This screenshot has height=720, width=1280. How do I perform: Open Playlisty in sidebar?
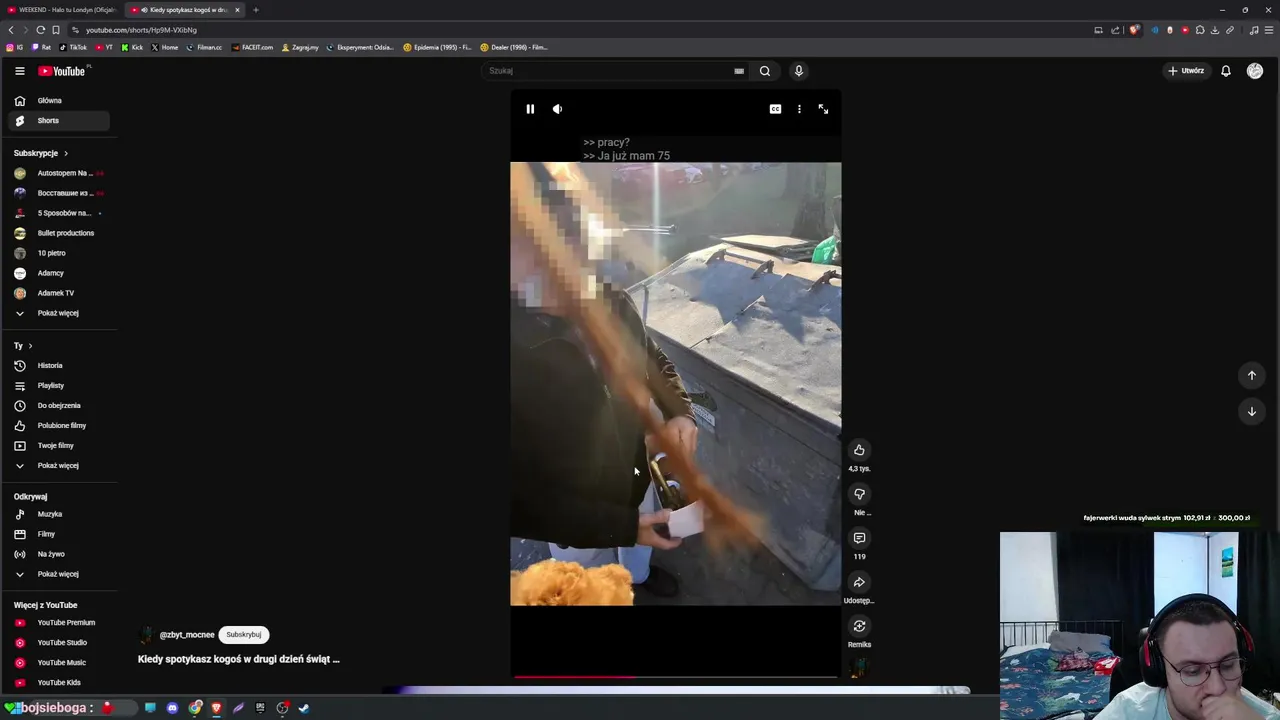coord(59,386)
